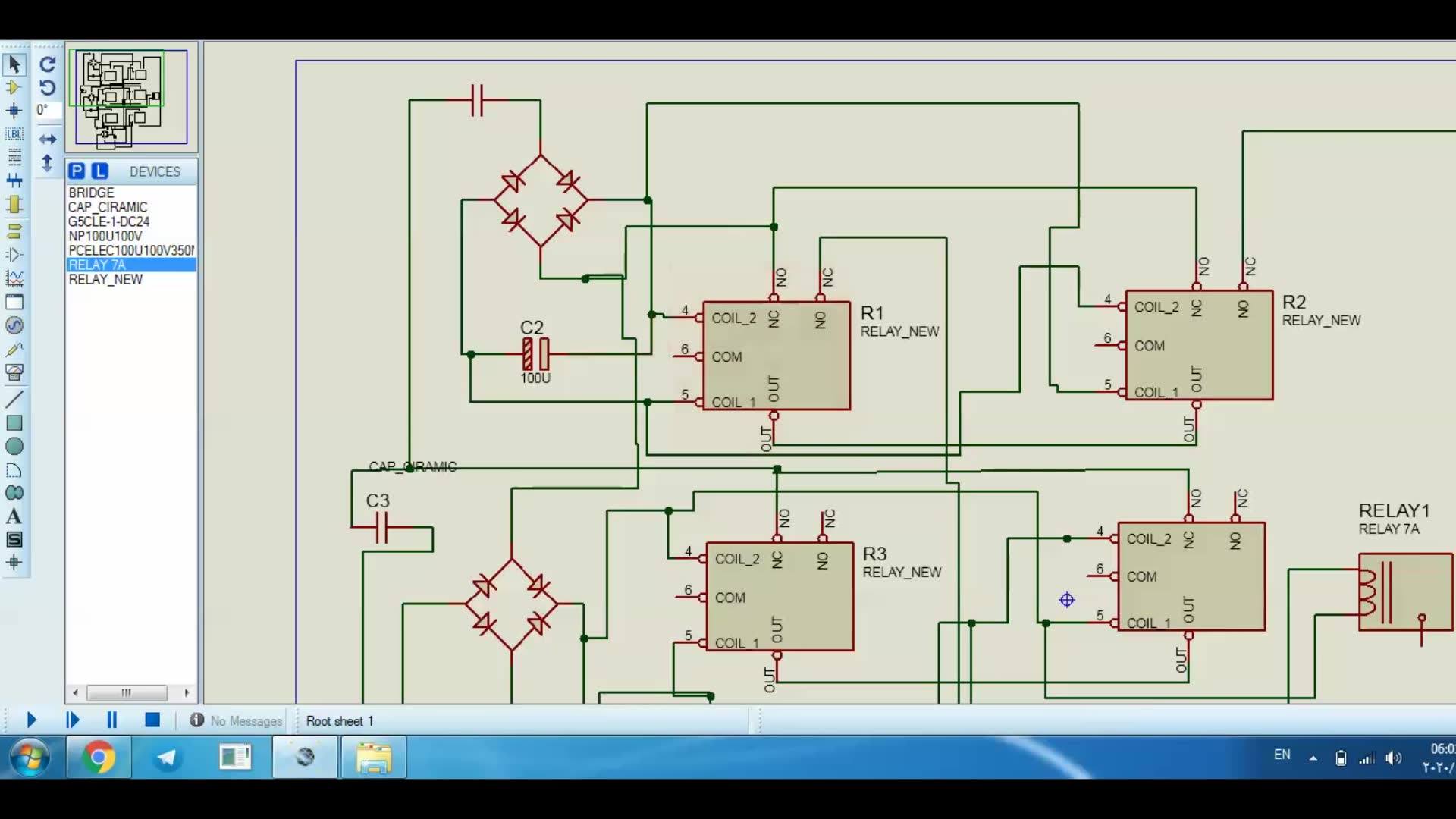Open Telegram from the taskbar
1456x819 pixels.
pyautogui.click(x=166, y=757)
